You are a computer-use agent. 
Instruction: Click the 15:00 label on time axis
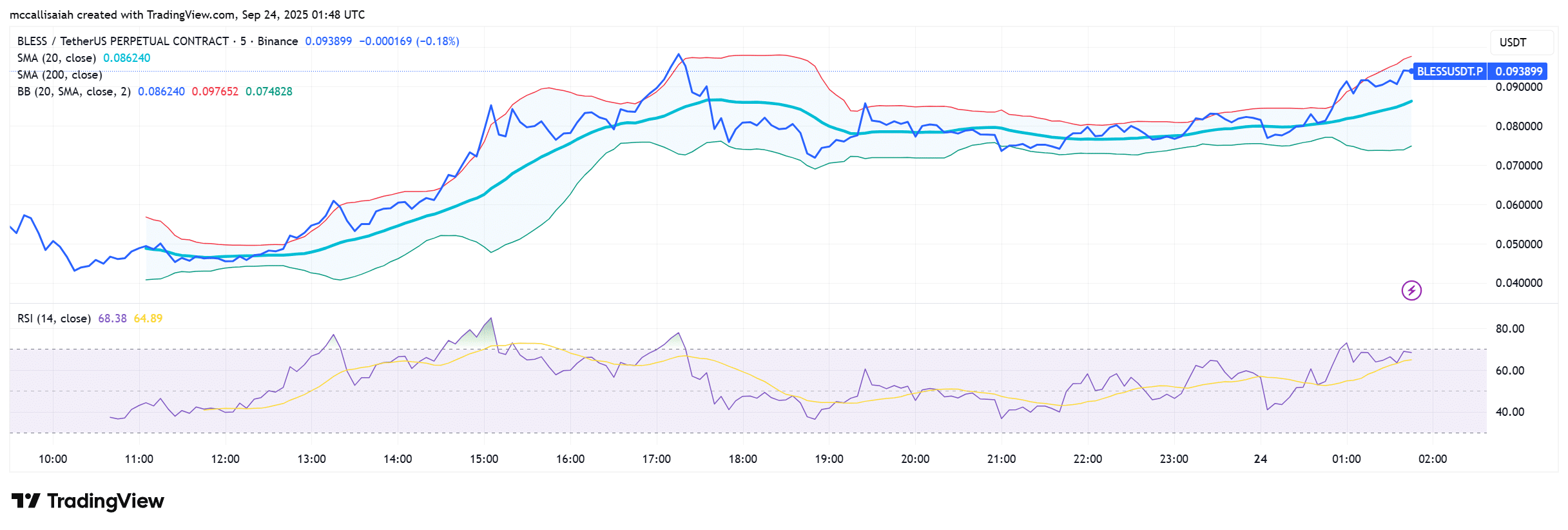pos(484,459)
